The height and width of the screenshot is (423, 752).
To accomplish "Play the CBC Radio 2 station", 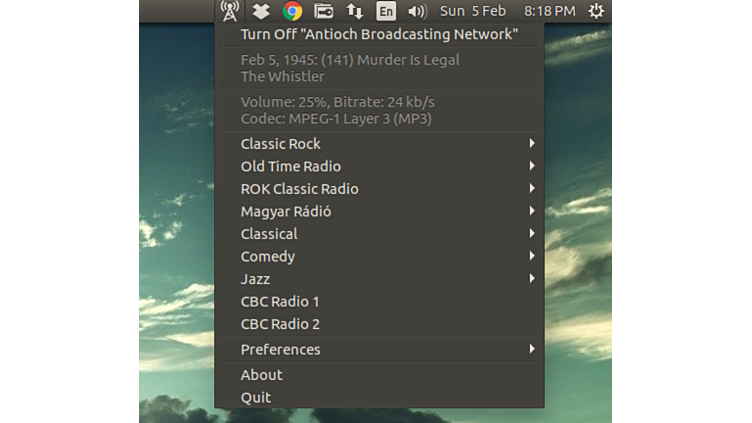I will coord(280,324).
